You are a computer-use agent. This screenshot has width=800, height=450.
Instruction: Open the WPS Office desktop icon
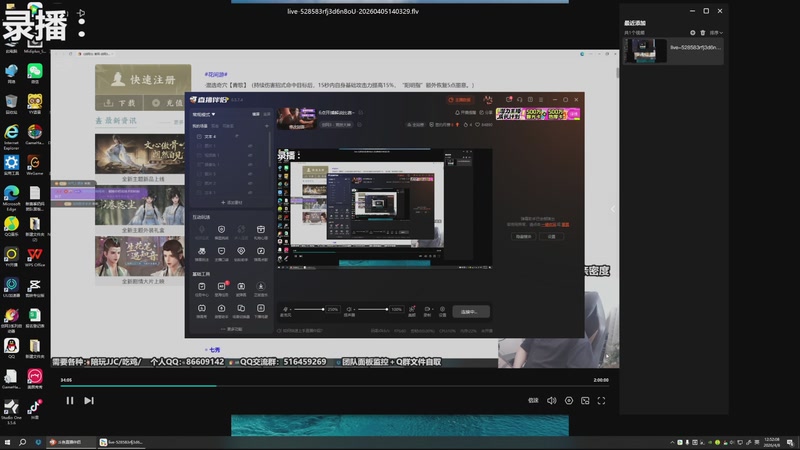[x=35, y=257]
